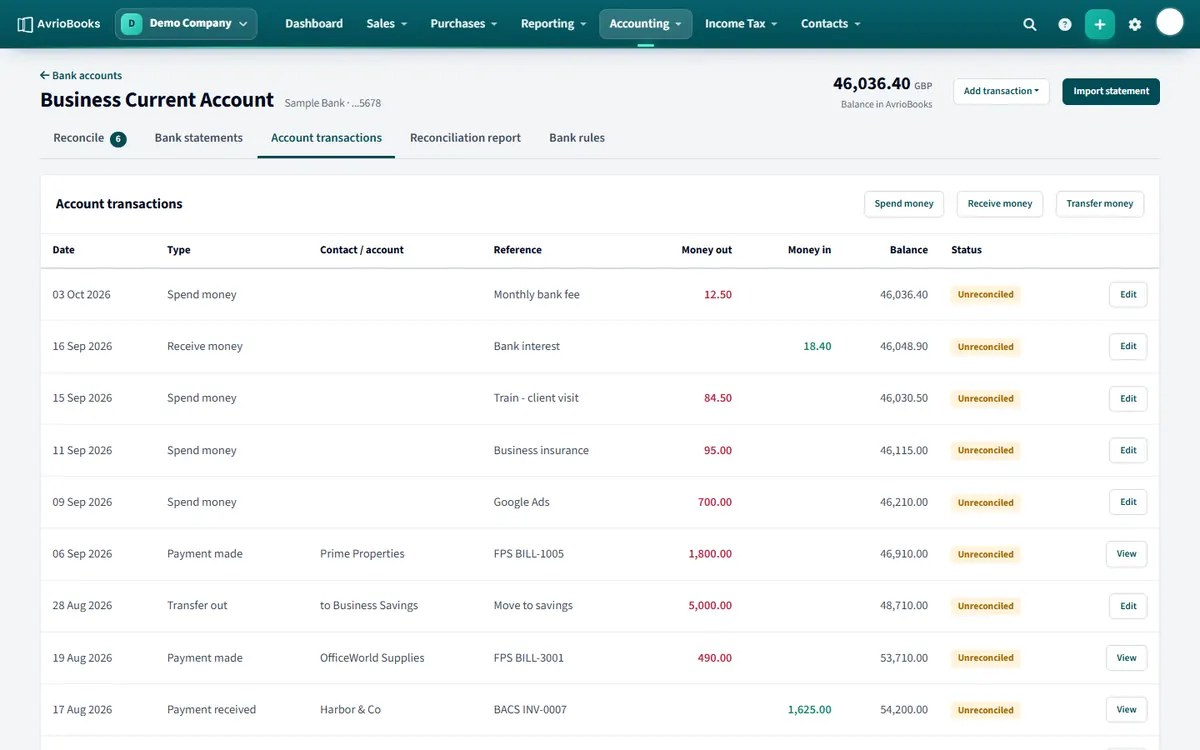Go back to Bank accounts
The height and width of the screenshot is (750, 1200).
pyautogui.click(x=81, y=75)
